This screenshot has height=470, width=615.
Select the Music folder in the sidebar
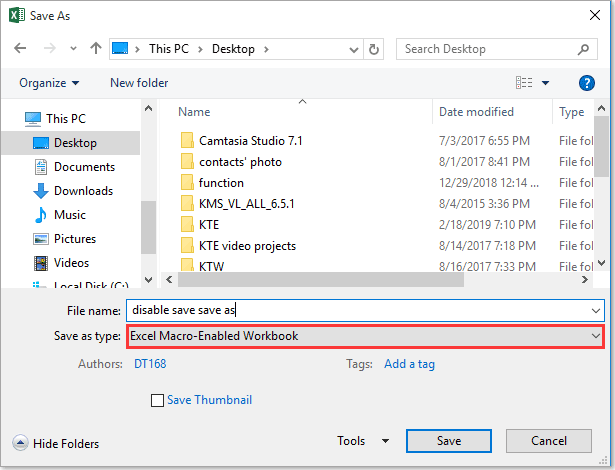(x=69, y=215)
